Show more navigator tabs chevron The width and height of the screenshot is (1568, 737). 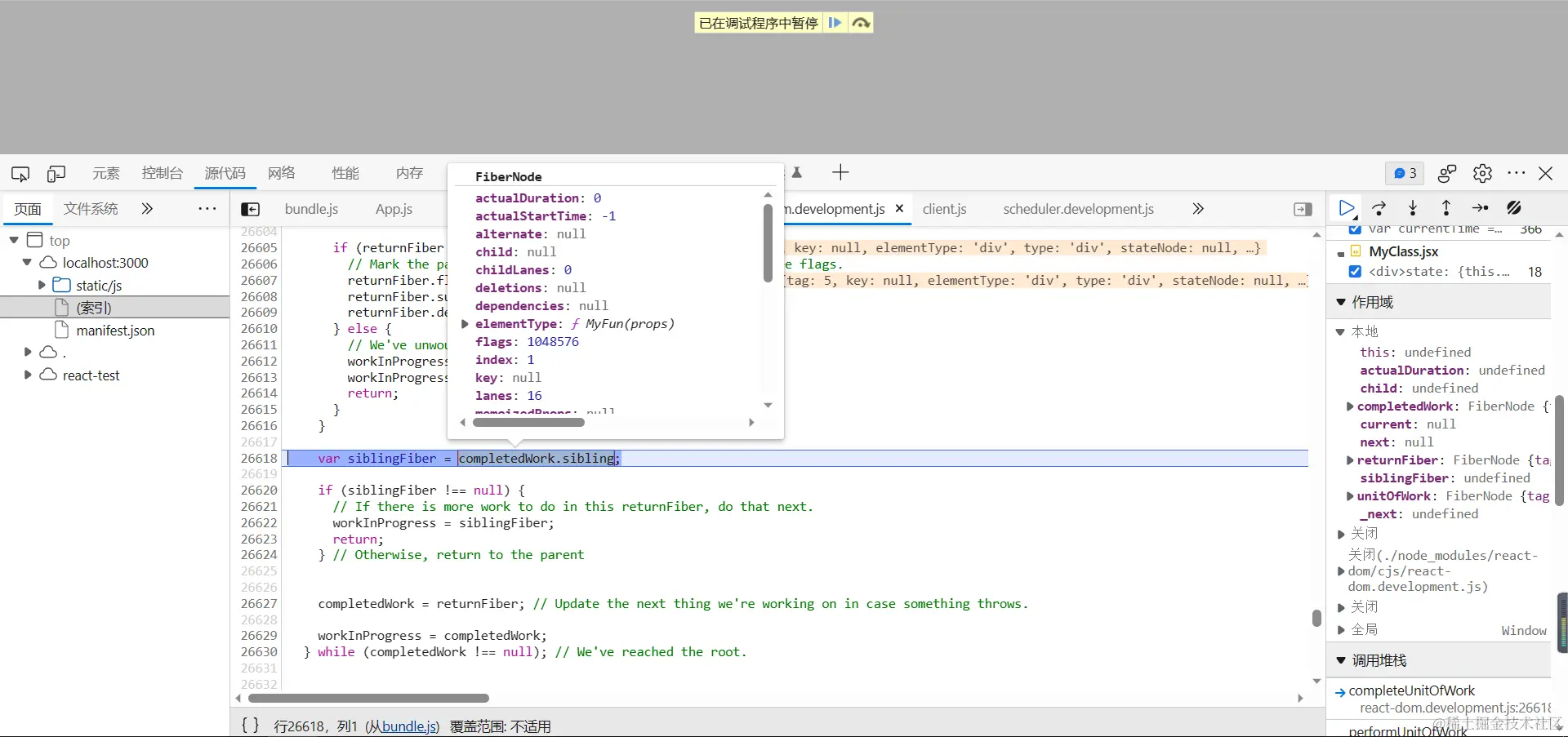147,209
